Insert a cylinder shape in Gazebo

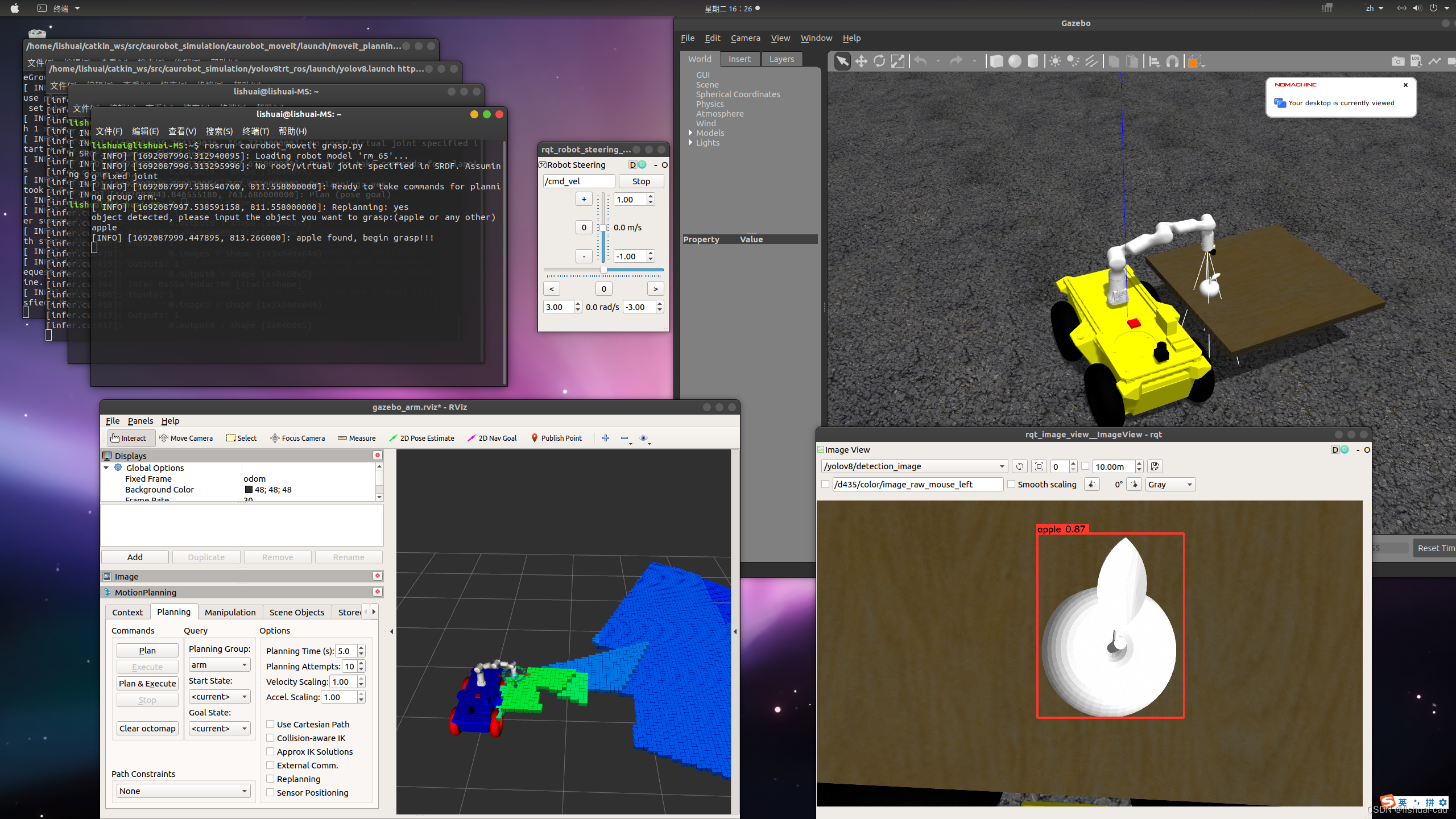[x=1033, y=61]
